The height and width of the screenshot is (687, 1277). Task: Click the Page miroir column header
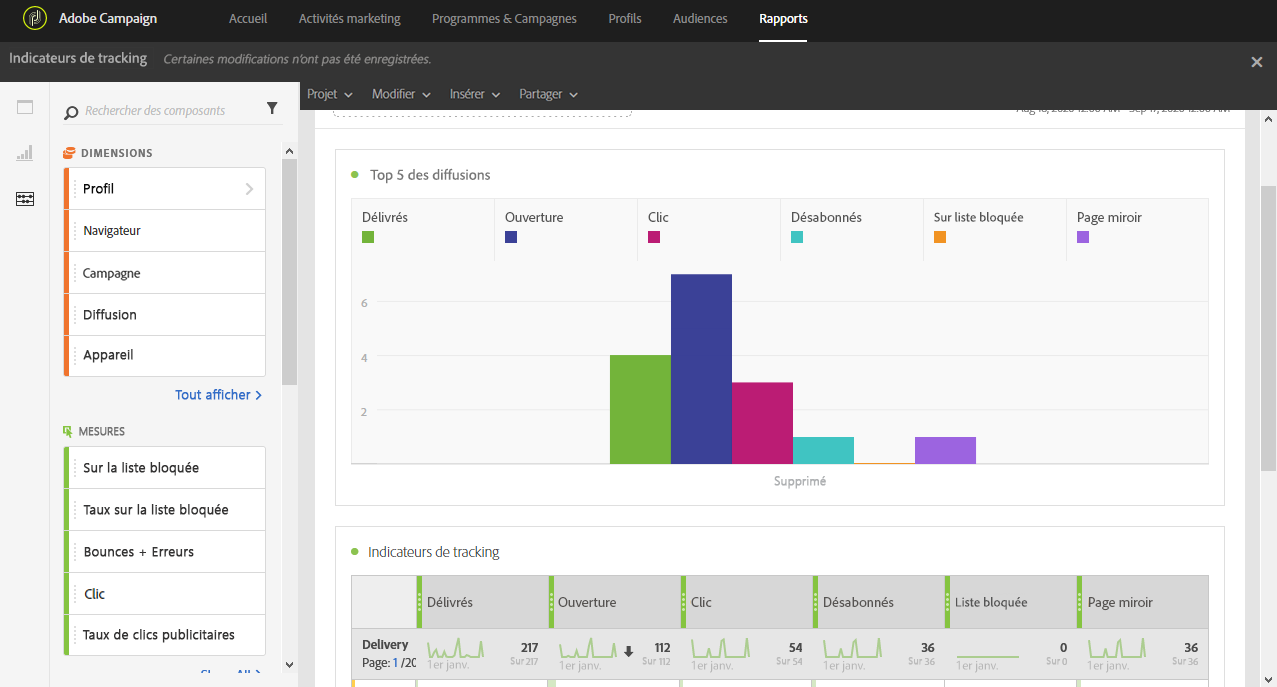coord(1143,602)
